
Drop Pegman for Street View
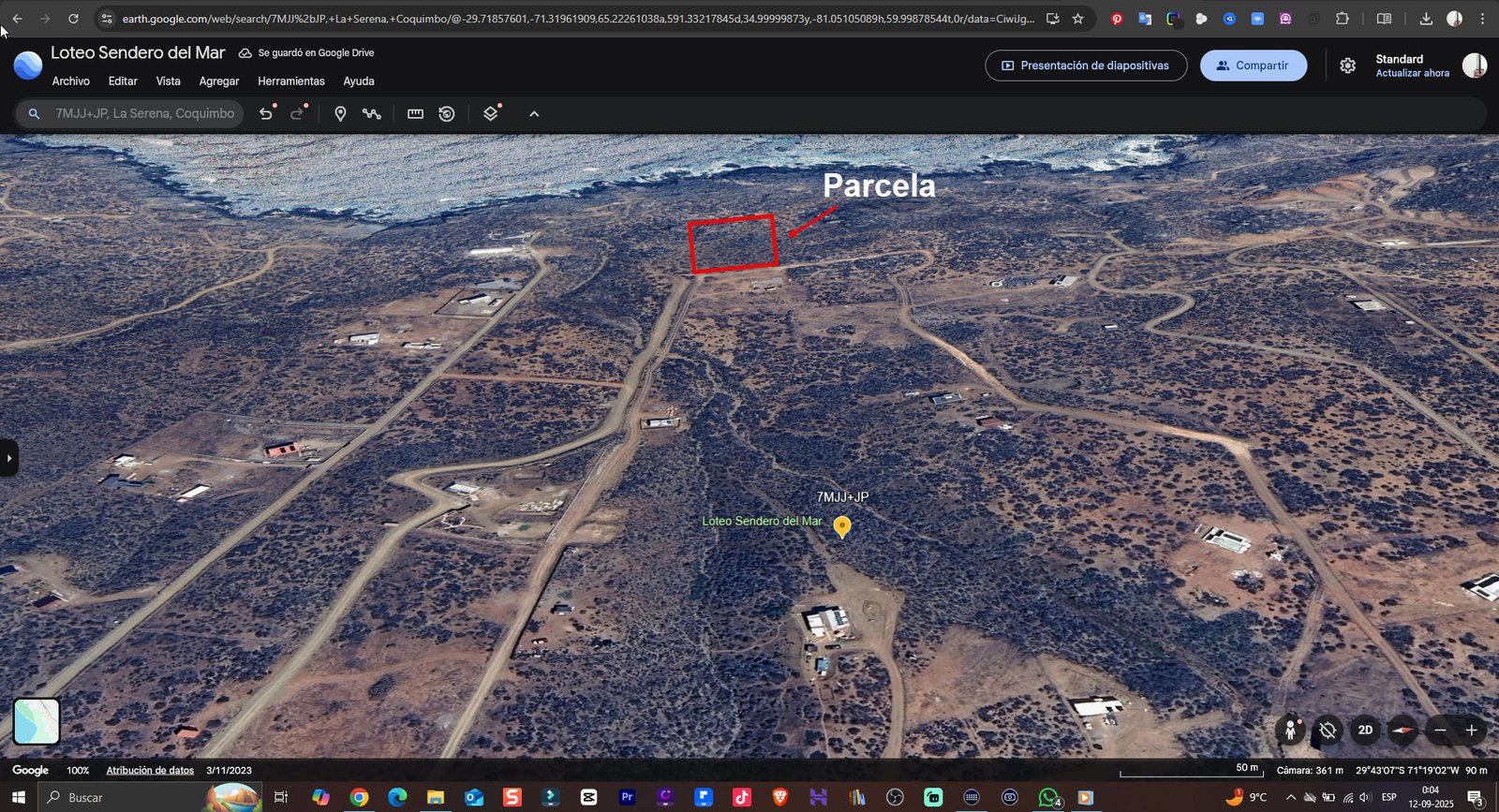1290,730
